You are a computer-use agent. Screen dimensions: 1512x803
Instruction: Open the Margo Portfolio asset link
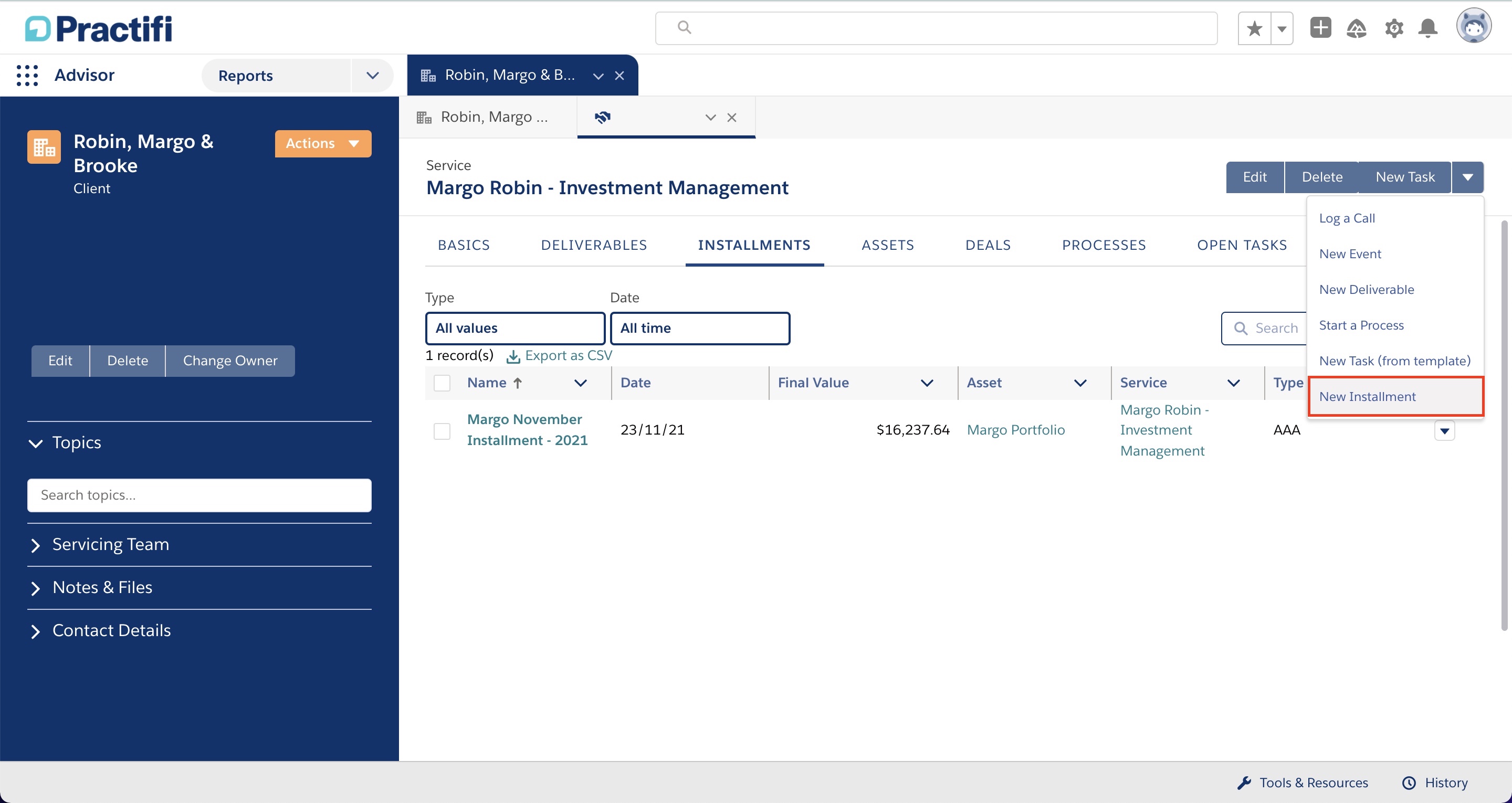tap(1015, 430)
